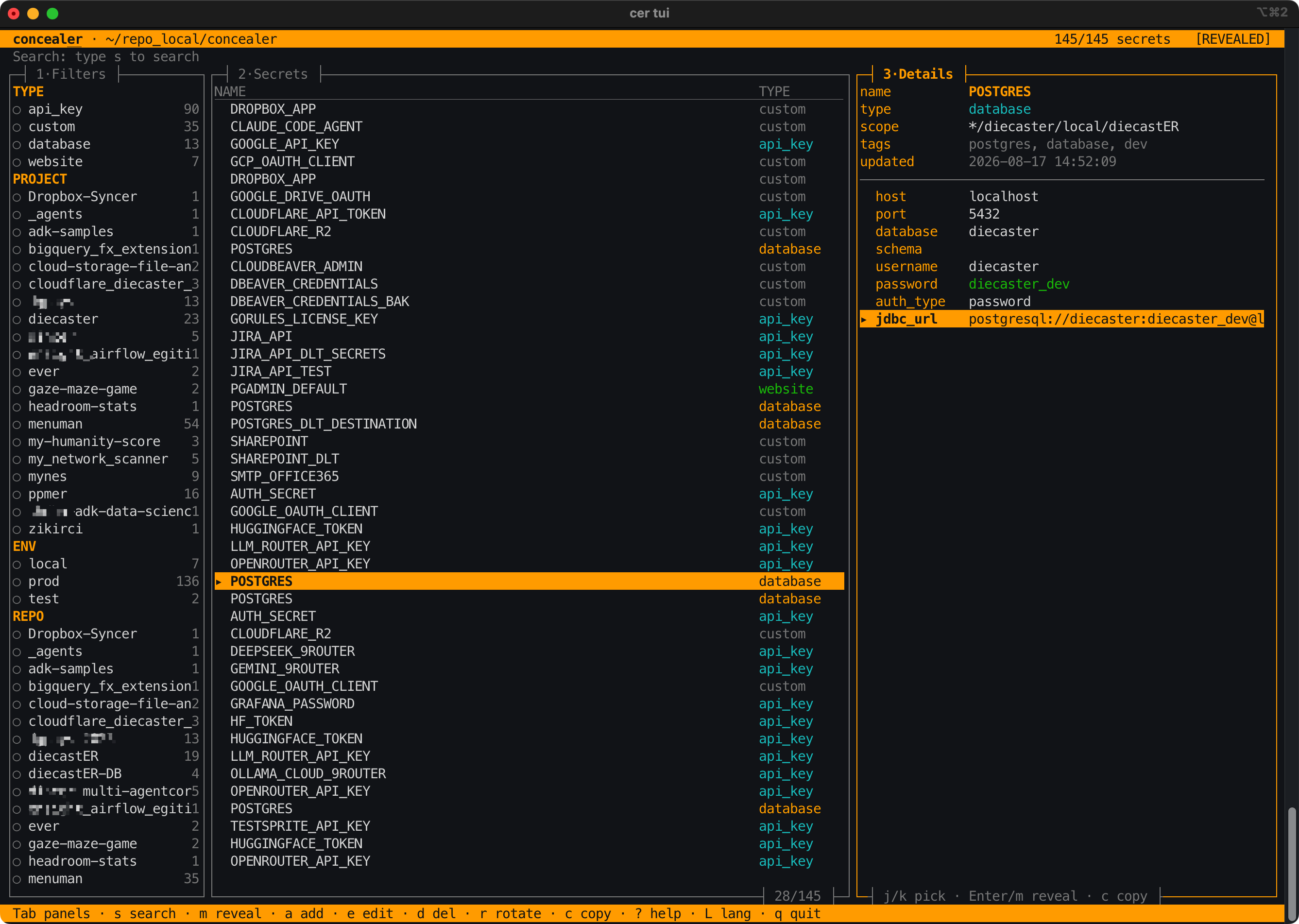Select the prod env filter
This screenshot has width=1299, height=924.
(x=106, y=582)
